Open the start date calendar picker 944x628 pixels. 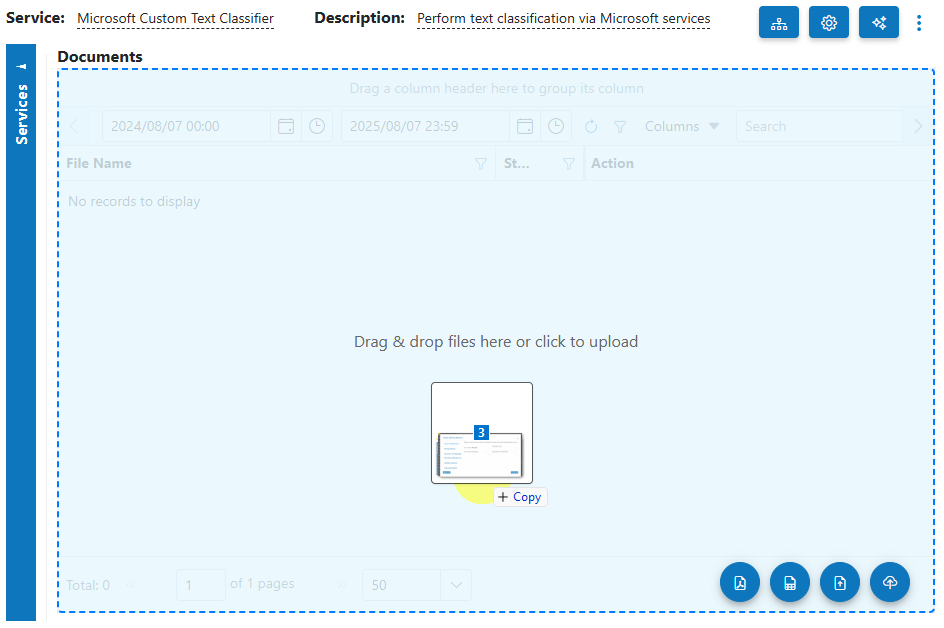pyautogui.click(x=285, y=125)
